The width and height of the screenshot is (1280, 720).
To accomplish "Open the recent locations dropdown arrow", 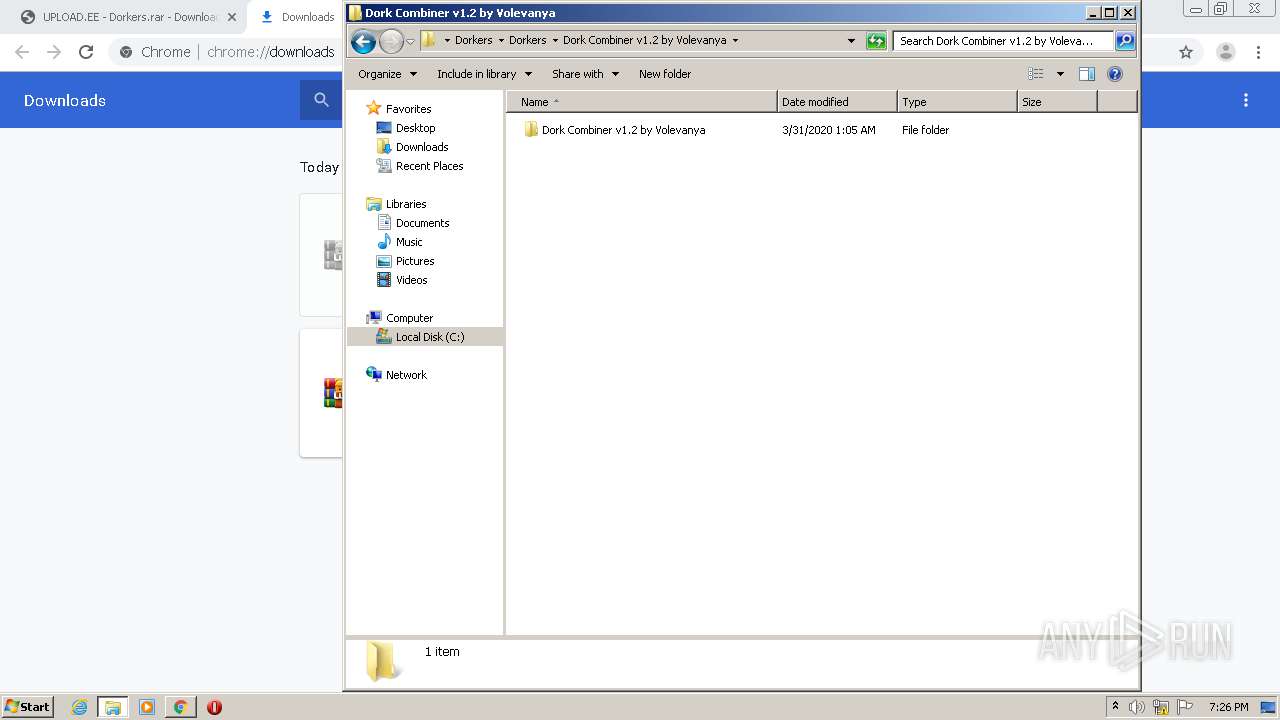I will point(410,41).
